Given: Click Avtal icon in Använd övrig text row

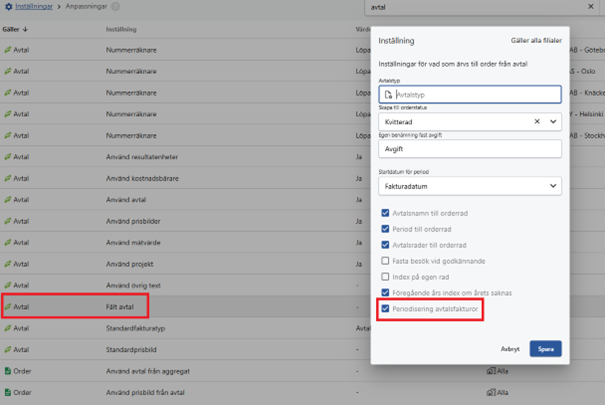Looking at the screenshot, I should (8, 285).
